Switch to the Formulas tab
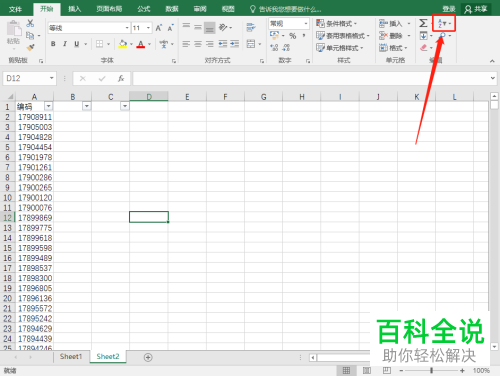This screenshot has height=376, width=500. click(x=144, y=9)
